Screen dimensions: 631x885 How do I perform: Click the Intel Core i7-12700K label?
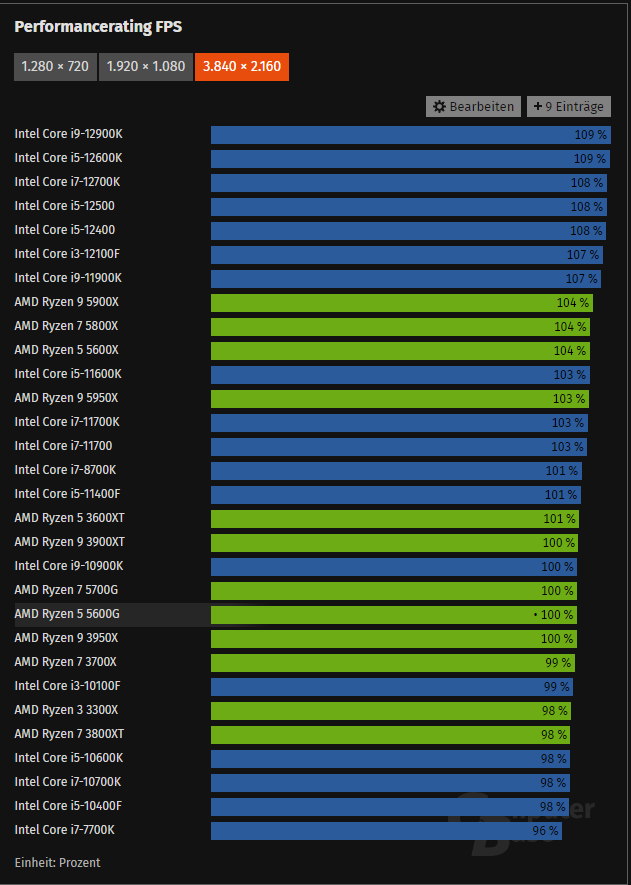[x=67, y=182]
